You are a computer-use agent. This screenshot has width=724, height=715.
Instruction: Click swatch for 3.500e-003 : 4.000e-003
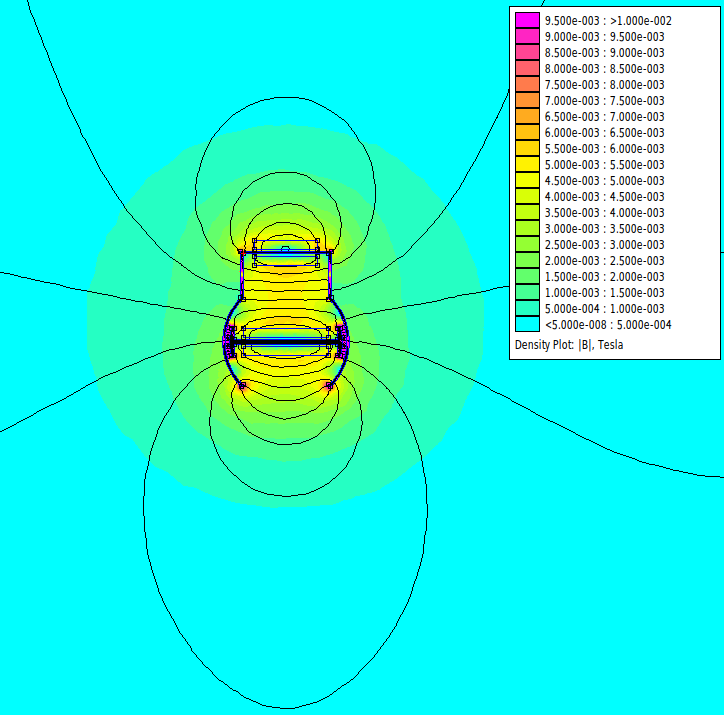[x=527, y=212]
